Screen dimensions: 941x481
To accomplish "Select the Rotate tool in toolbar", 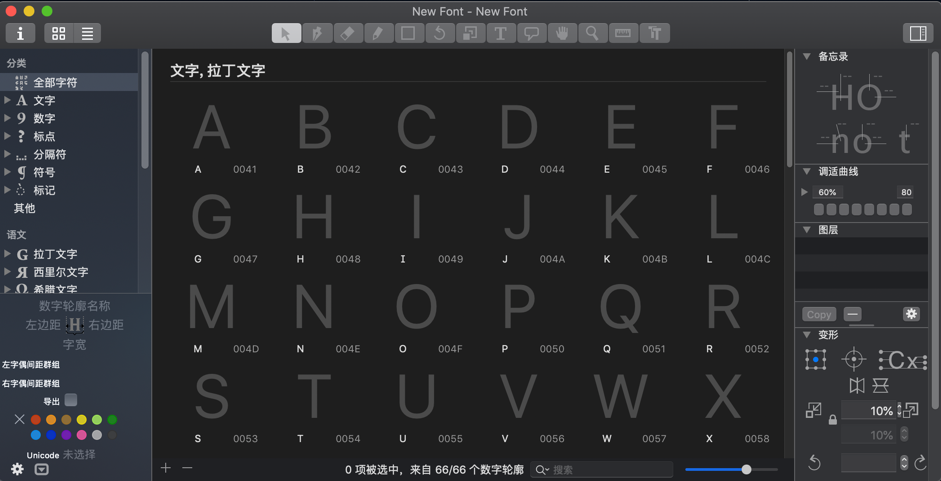I will [439, 33].
